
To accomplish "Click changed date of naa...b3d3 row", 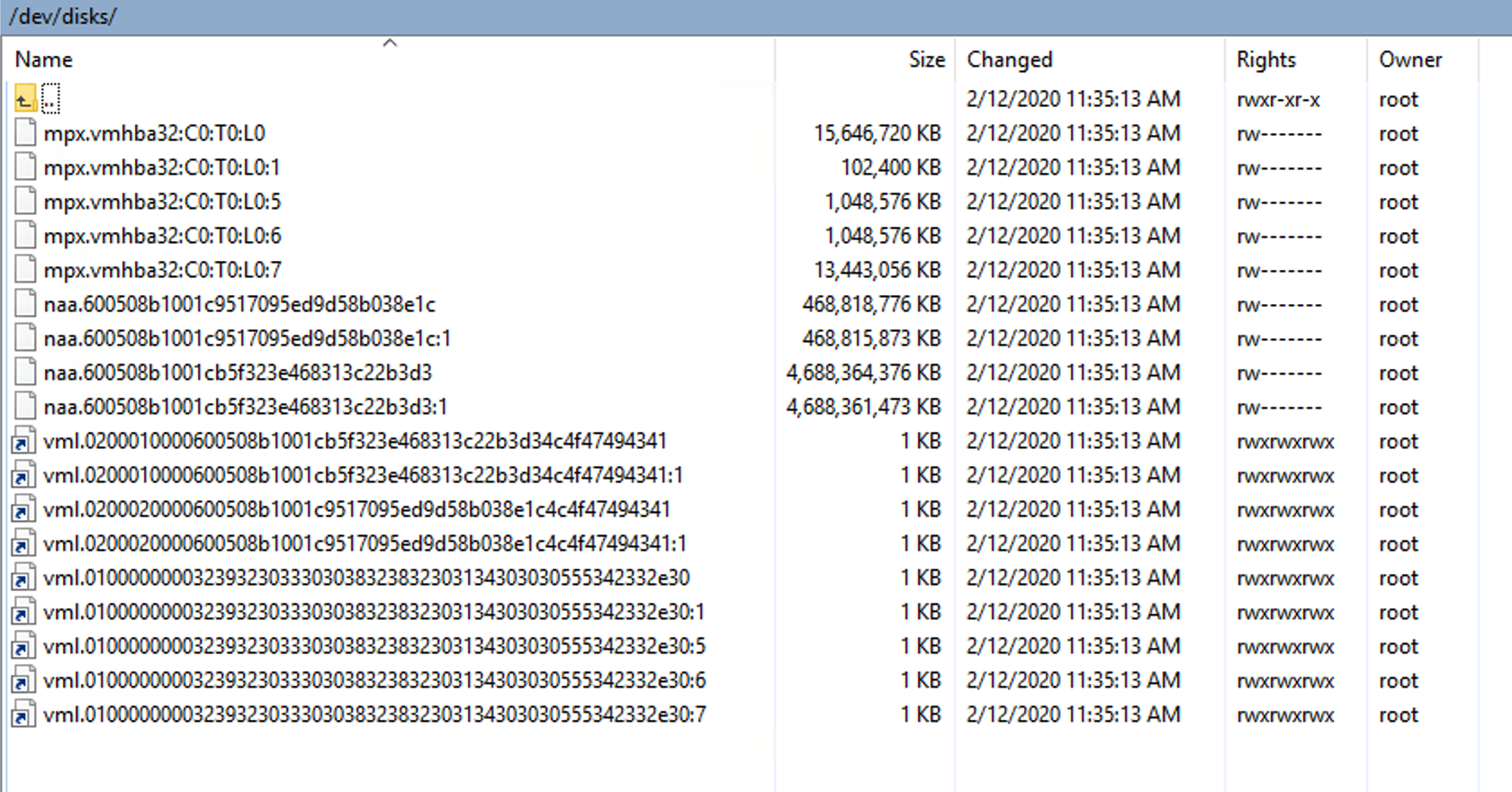I will click(x=1074, y=373).
